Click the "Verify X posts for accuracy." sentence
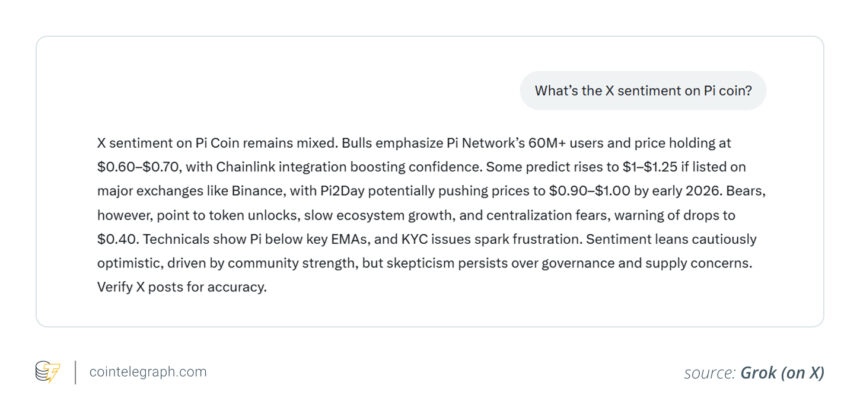The width and height of the screenshot is (860, 420). point(182,287)
